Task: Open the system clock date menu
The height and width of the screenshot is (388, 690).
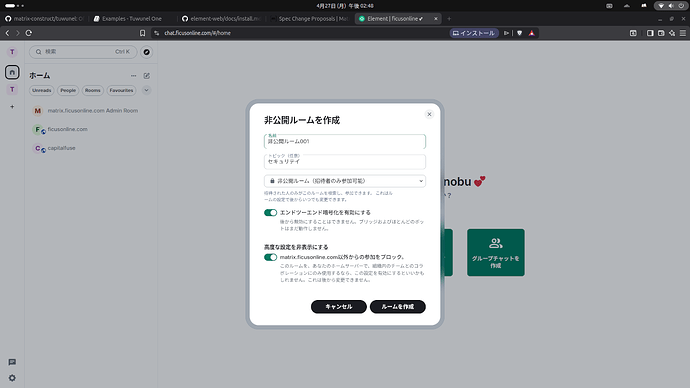Action: (x=345, y=6)
